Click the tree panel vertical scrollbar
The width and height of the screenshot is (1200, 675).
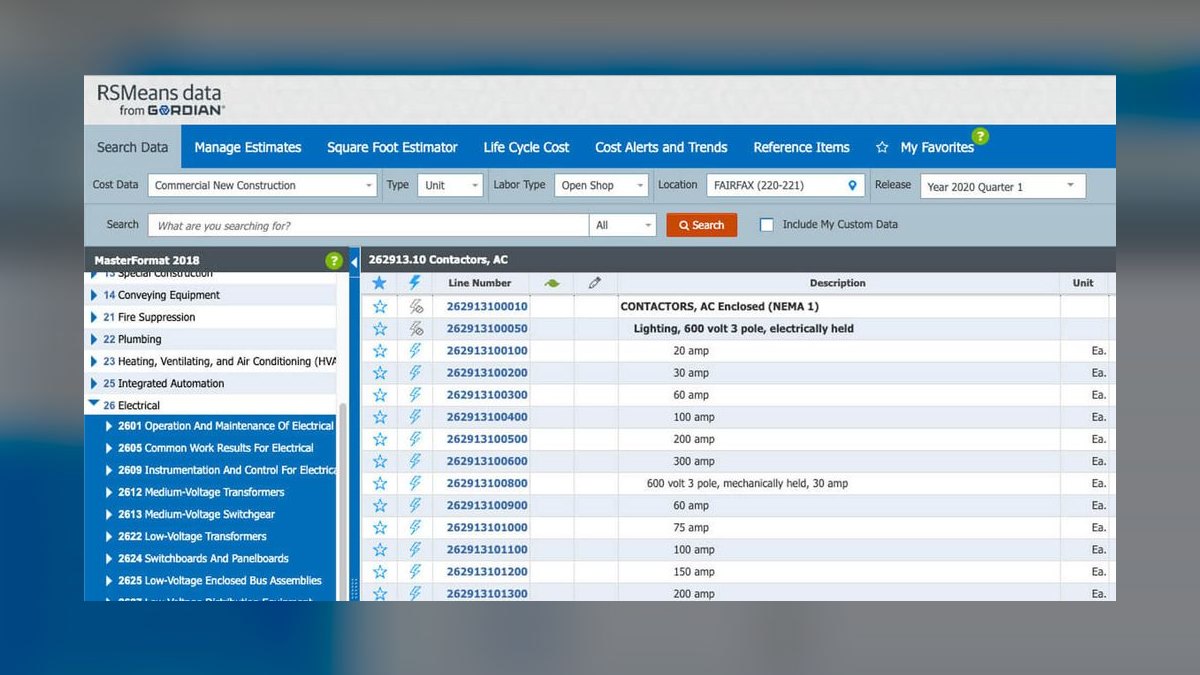[x=343, y=500]
